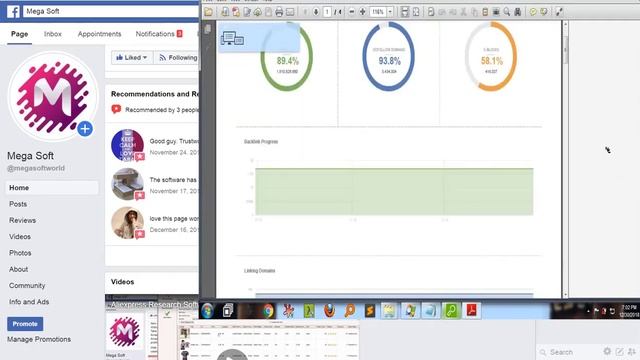Open the Appointments tab
640x360 pixels.
[x=99, y=34]
